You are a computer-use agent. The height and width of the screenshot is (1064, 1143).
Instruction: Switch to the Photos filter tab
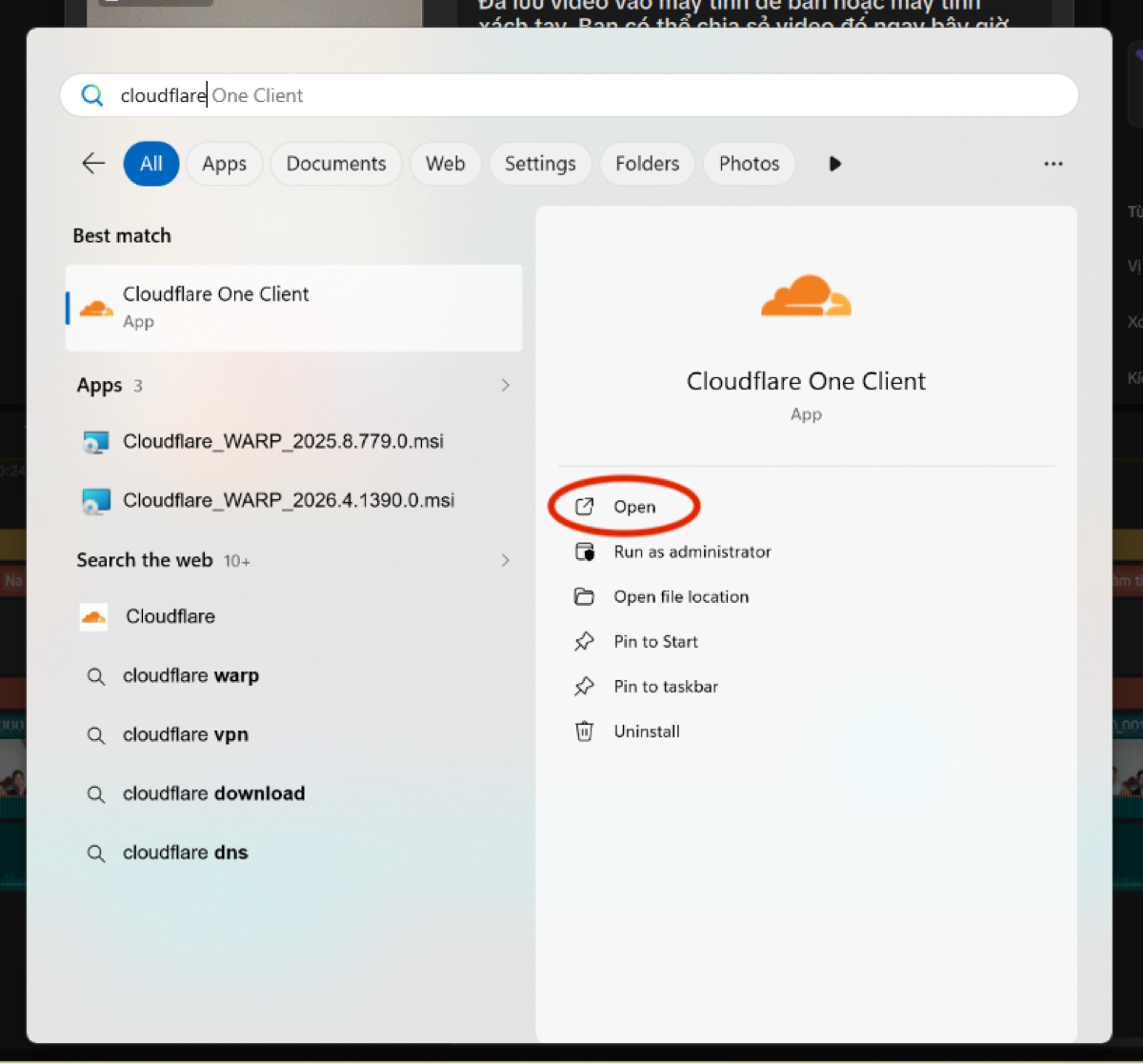749,164
